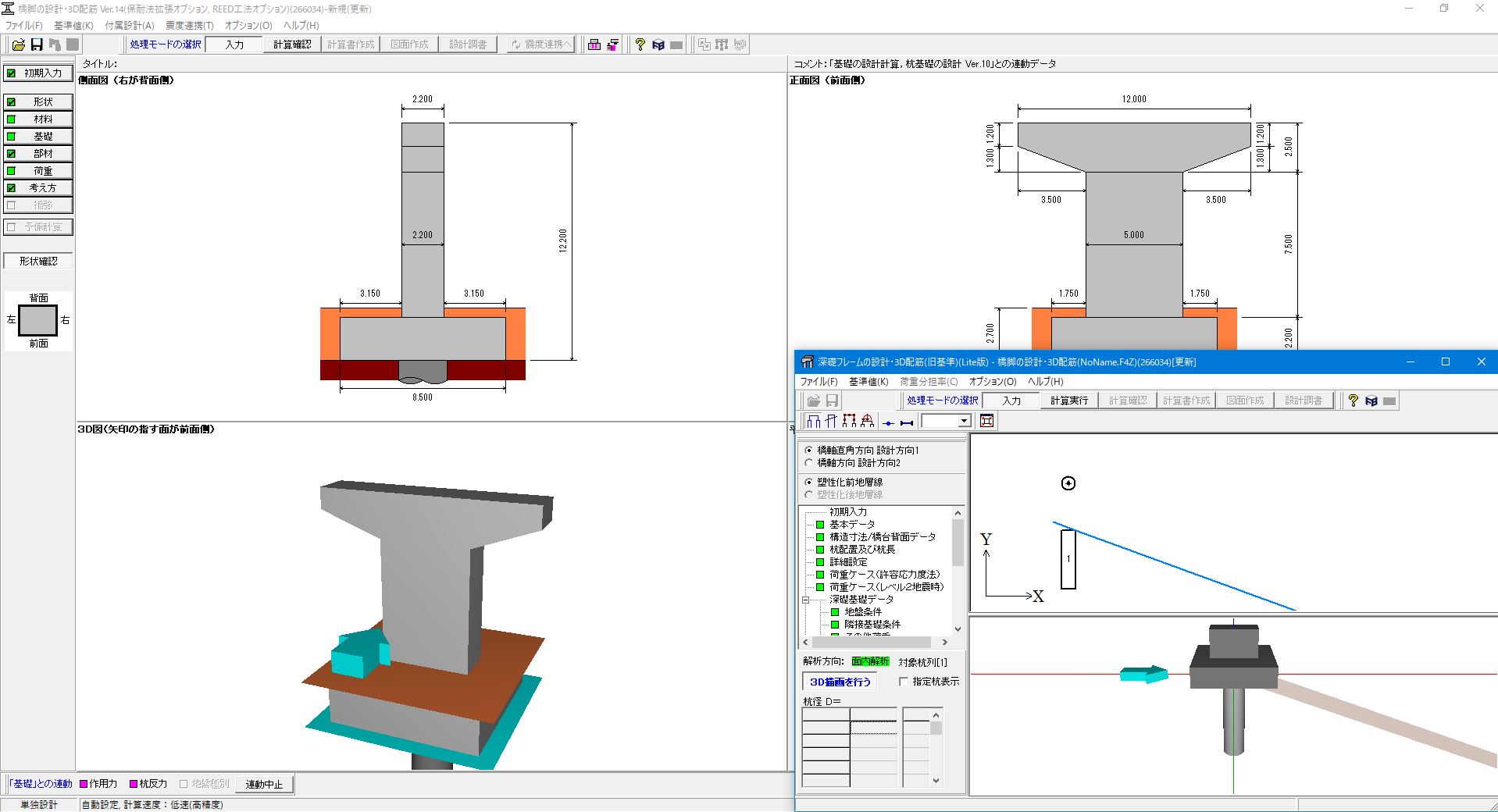This screenshot has height=812, width=1498.
Task: Click the 連動中止 button
Action: pyautogui.click(x=264, y=784)
